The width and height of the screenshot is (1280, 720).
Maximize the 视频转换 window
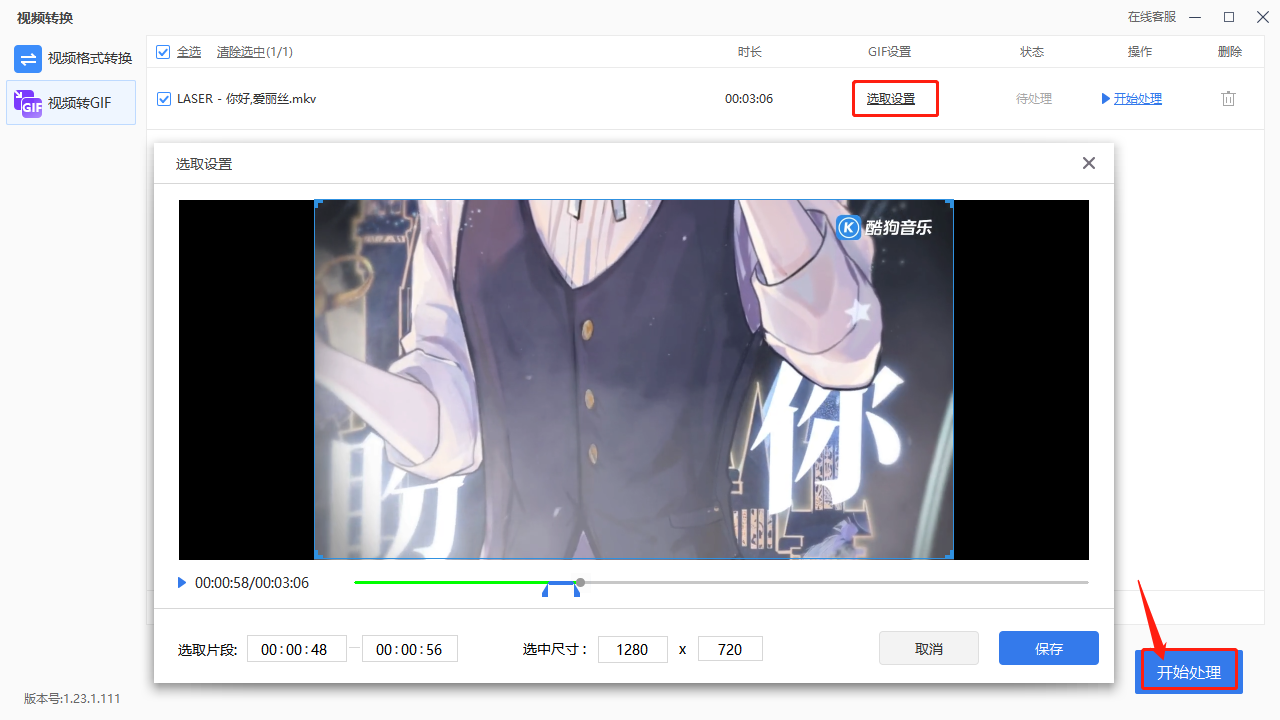1229,17
